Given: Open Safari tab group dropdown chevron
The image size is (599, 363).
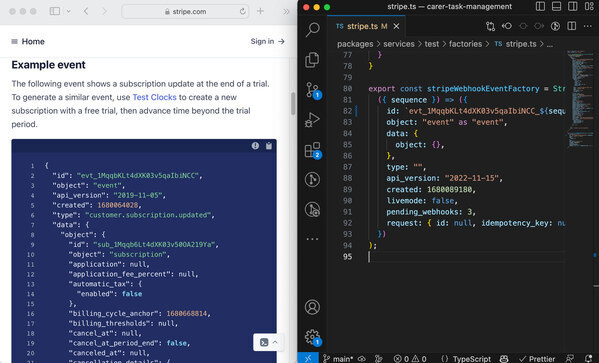Looking at the screenshot, I should click(68, 11).
